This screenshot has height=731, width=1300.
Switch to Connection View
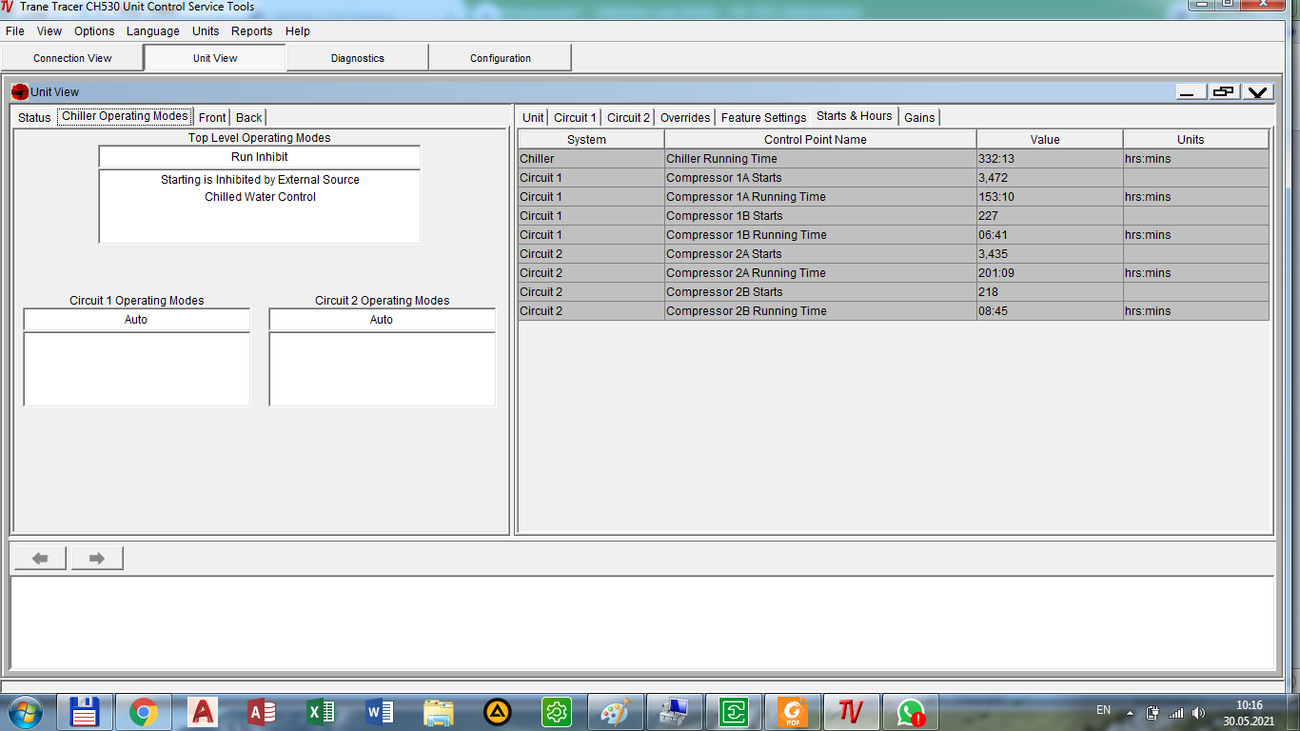point(72,58)
